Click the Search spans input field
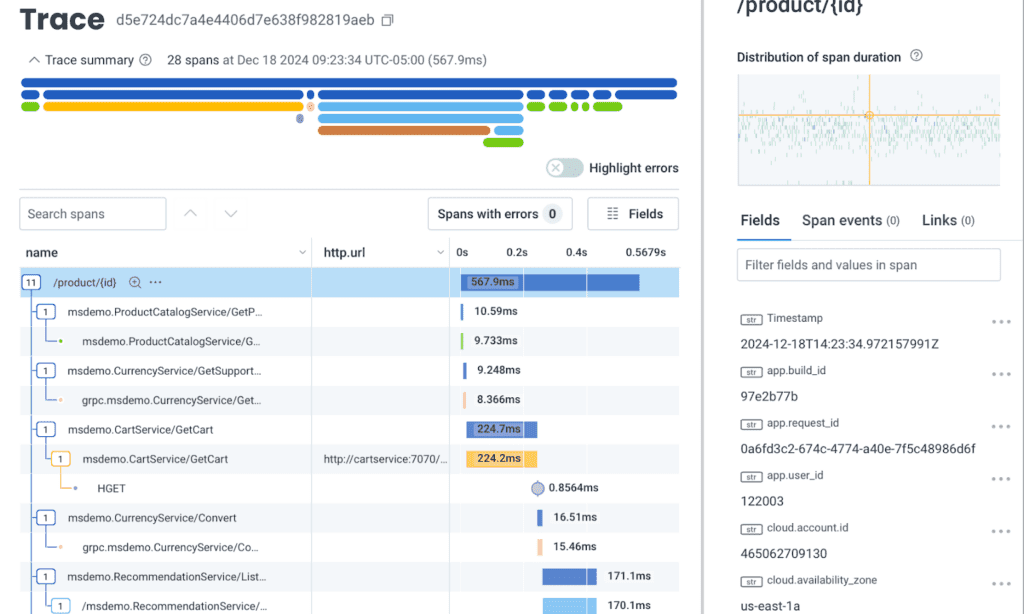Viewport: 1024px width, 614px height. [92, 214]
